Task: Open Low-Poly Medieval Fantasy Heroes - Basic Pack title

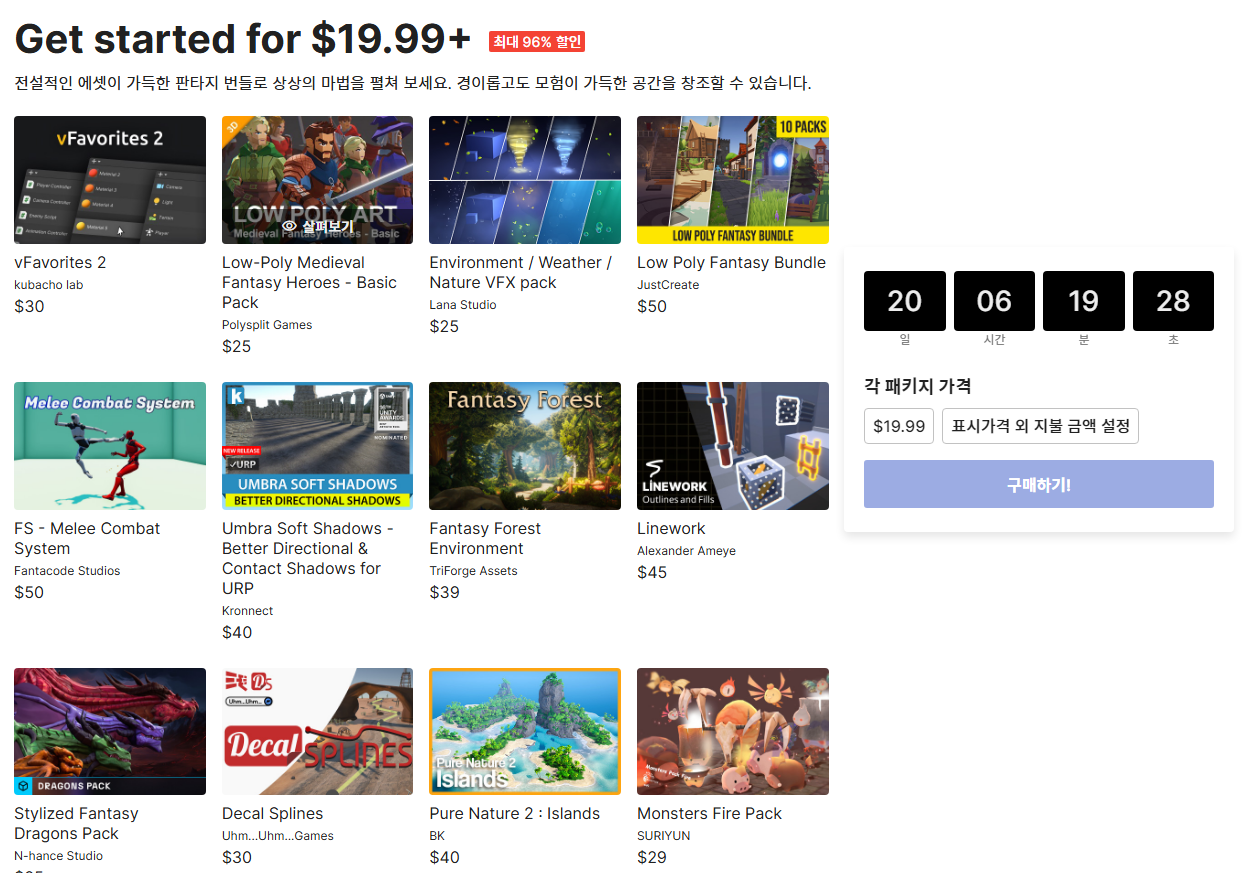Action: pyautogui.click(x=309, y=283)
